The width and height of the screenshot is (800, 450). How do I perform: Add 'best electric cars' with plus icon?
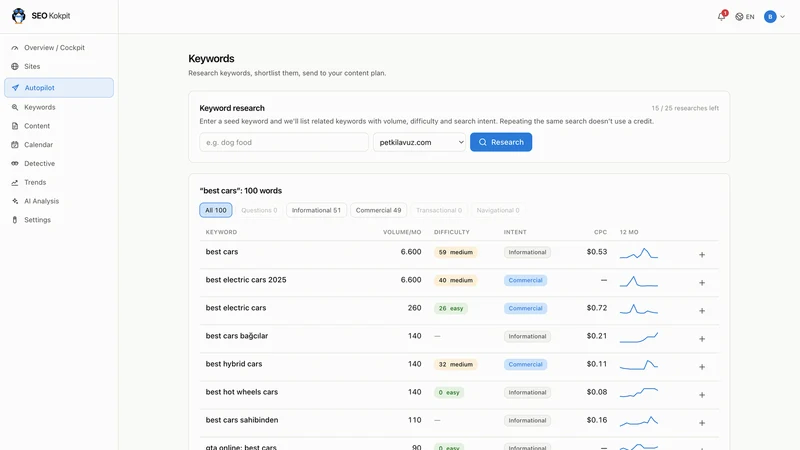click(702, 311)
